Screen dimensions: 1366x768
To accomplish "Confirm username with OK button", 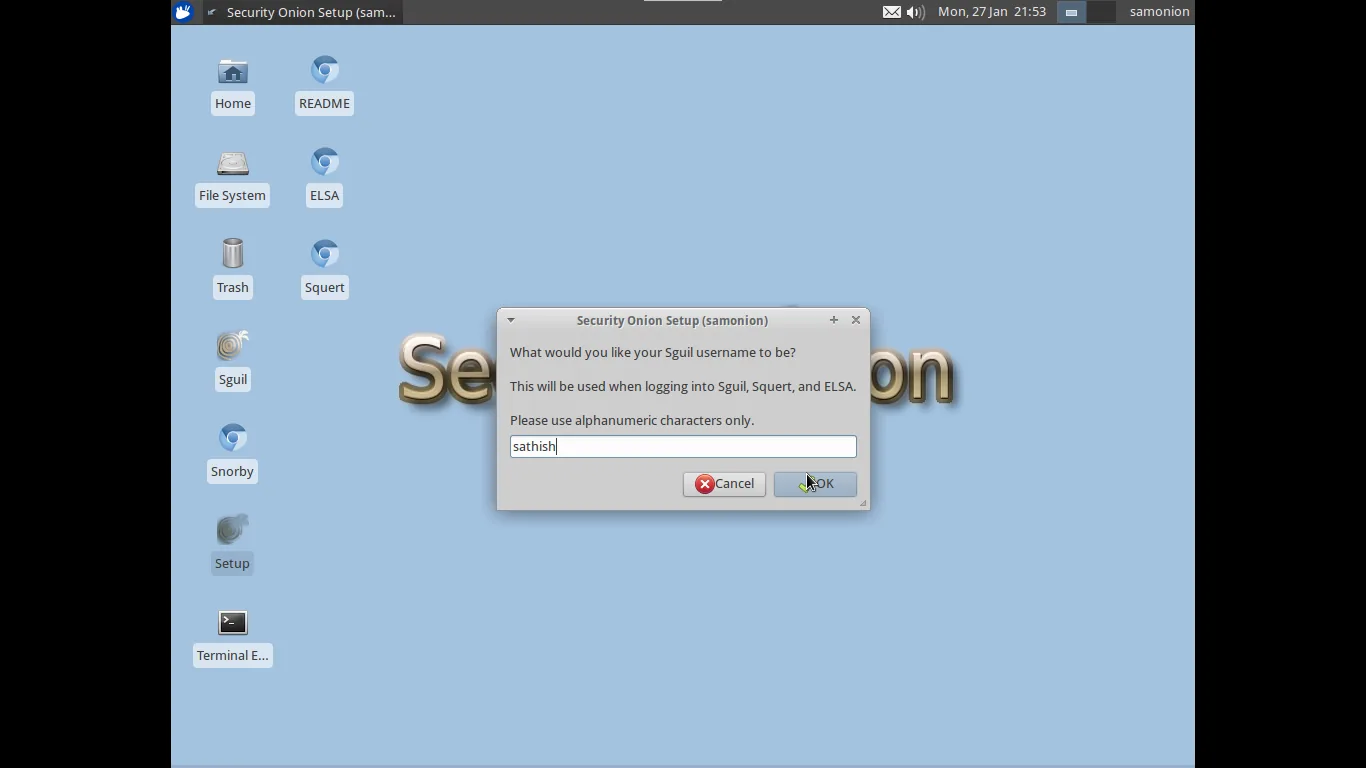I will 815,484.
